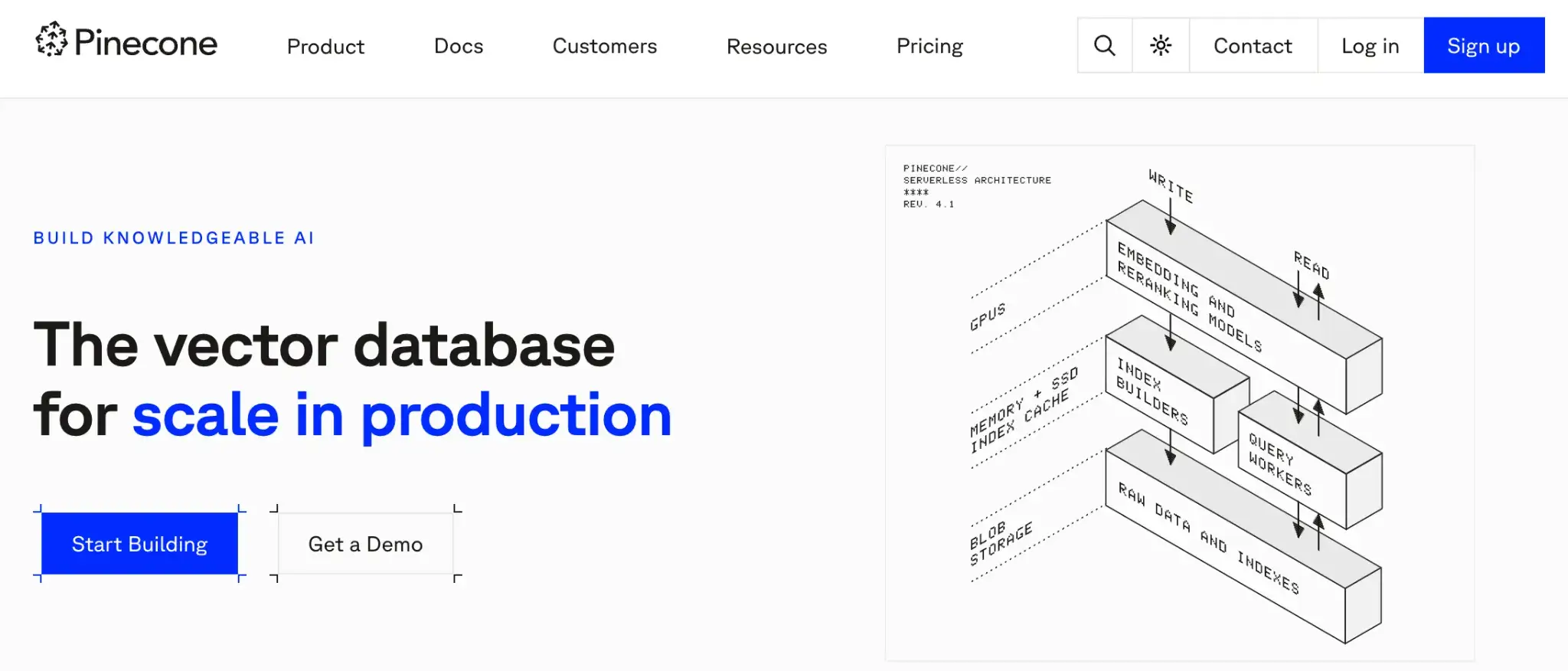Viewport: 1568px width, 671px height.
Task: Expand the Resources navigation menu
Action: [776, 47]
